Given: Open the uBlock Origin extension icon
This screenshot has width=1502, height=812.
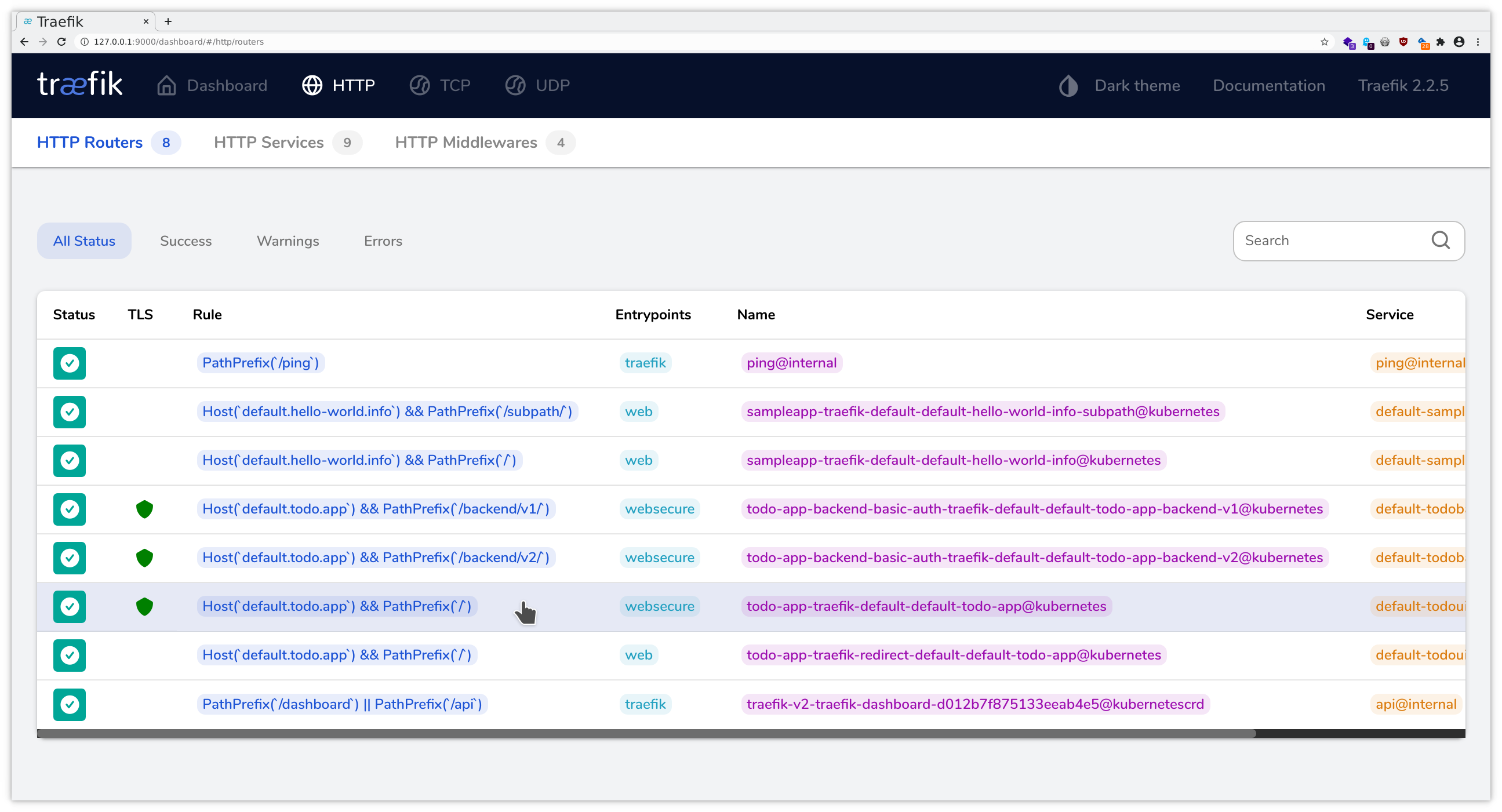Looking at the screenshot, I should point(1403,41).
